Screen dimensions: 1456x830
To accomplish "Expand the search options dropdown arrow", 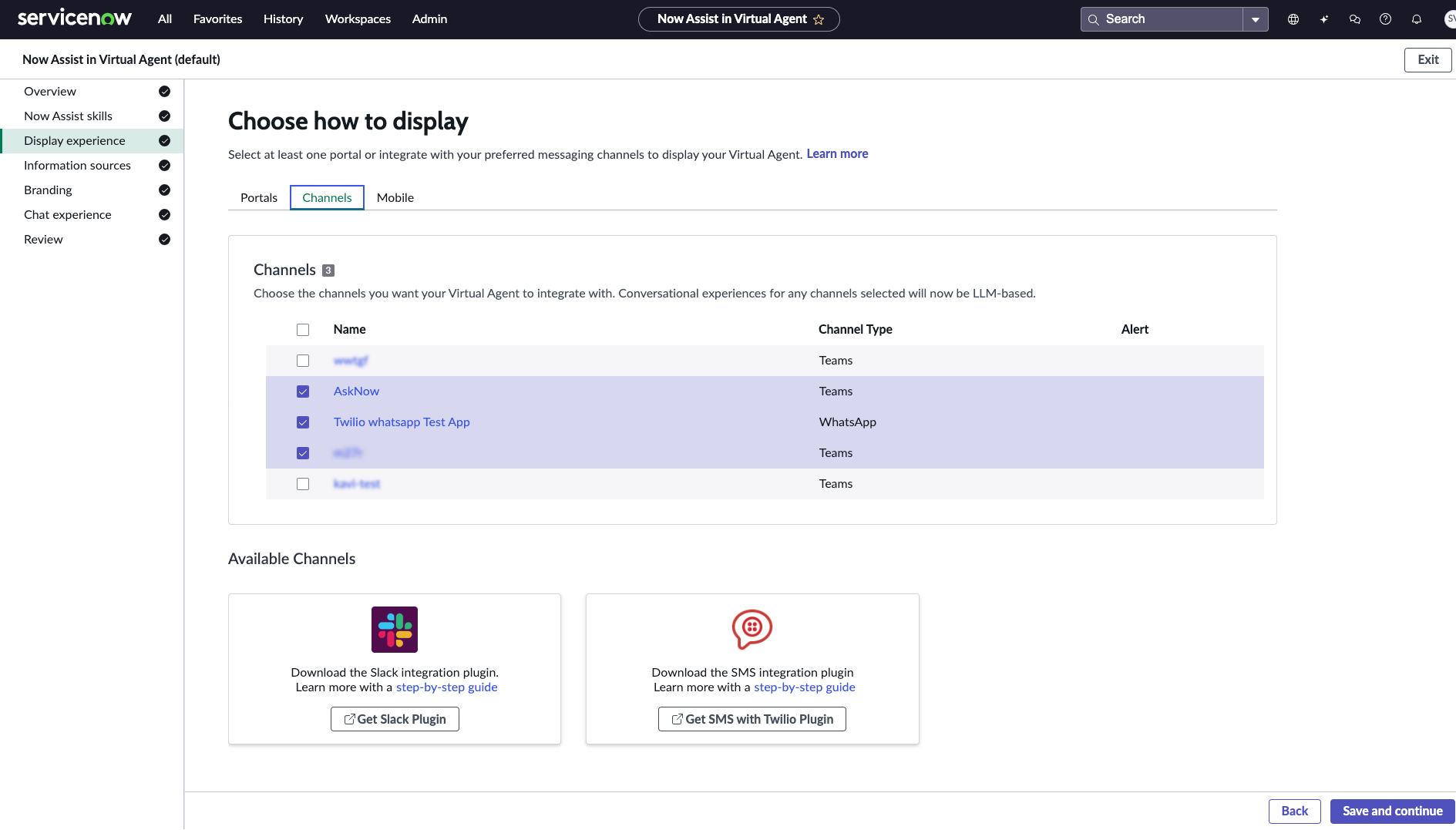I will point(1256,19).
